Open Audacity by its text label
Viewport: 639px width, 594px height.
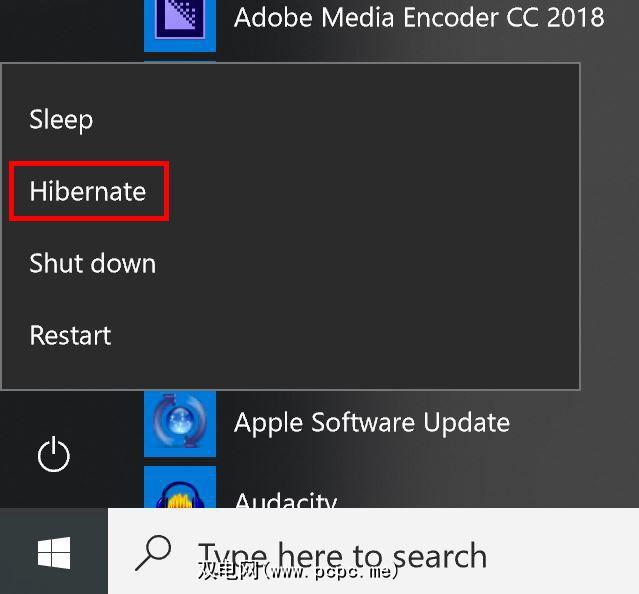(x=285, y=497)
